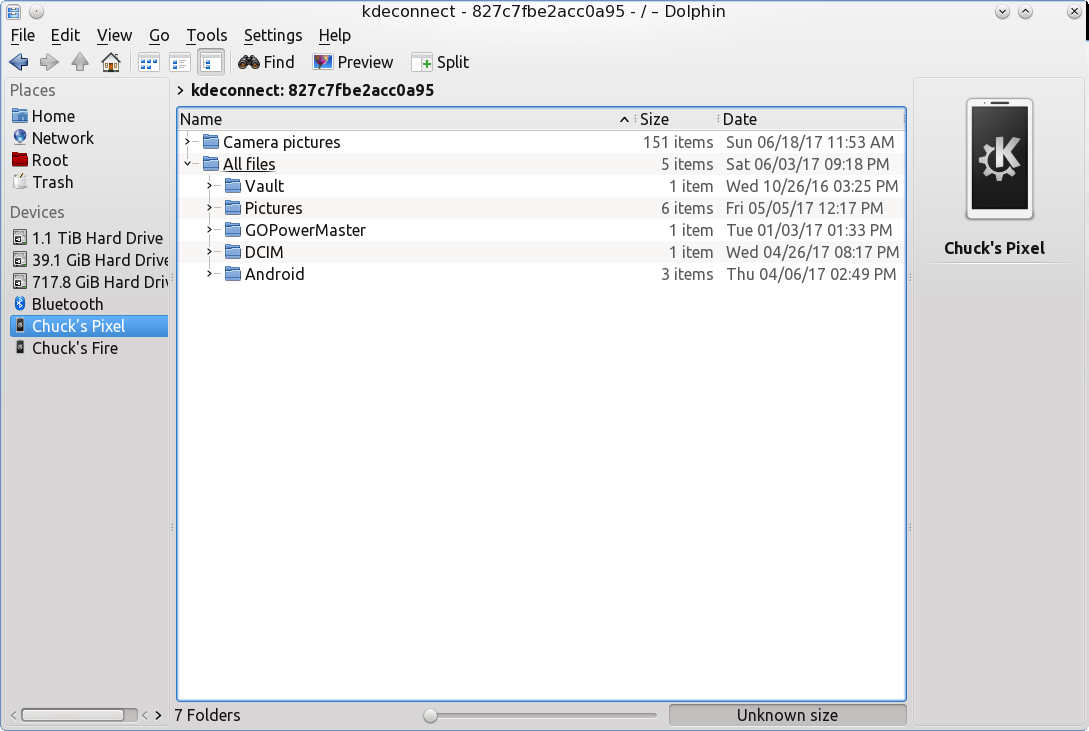
Task: Open the Tools menu
Action: pyautogui.click(x=206, y=35)
